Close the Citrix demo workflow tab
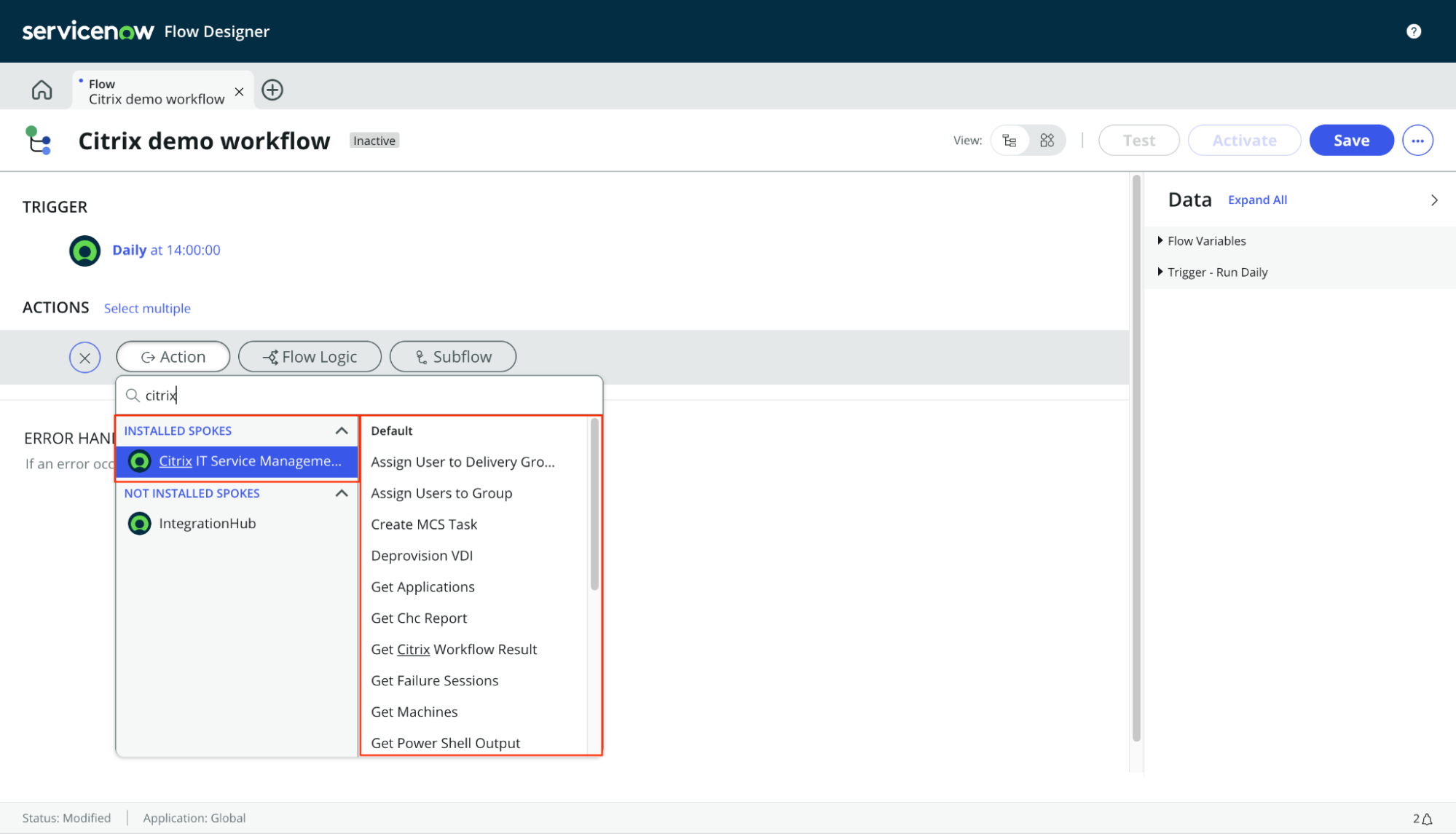 pos(239,92)
